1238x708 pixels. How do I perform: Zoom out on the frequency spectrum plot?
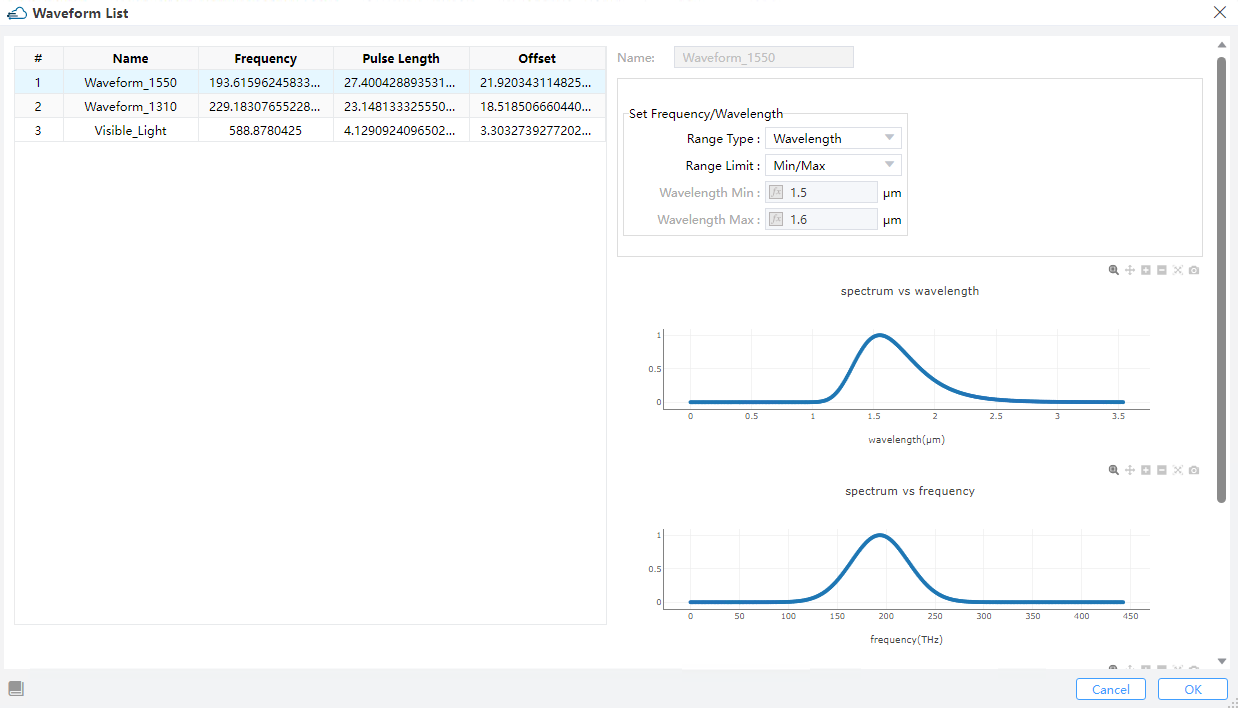[x=1162, y=470]
